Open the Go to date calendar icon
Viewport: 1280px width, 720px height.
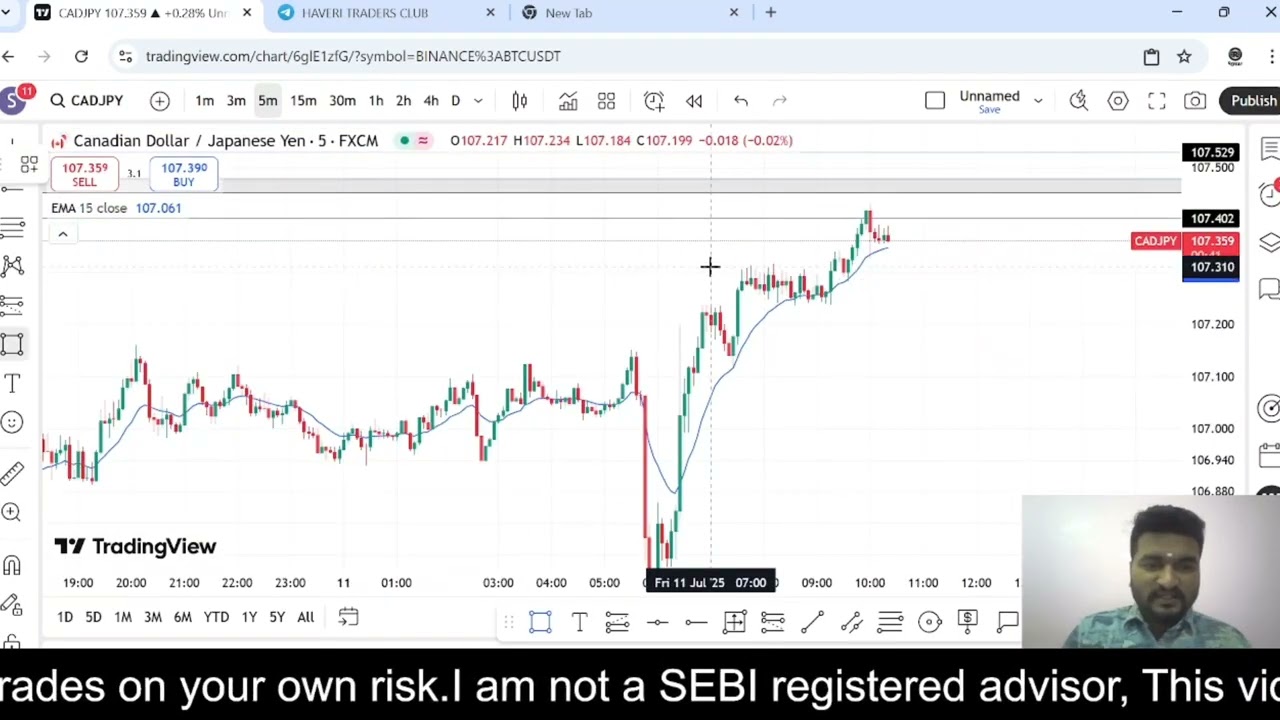[x=348, y=617]
